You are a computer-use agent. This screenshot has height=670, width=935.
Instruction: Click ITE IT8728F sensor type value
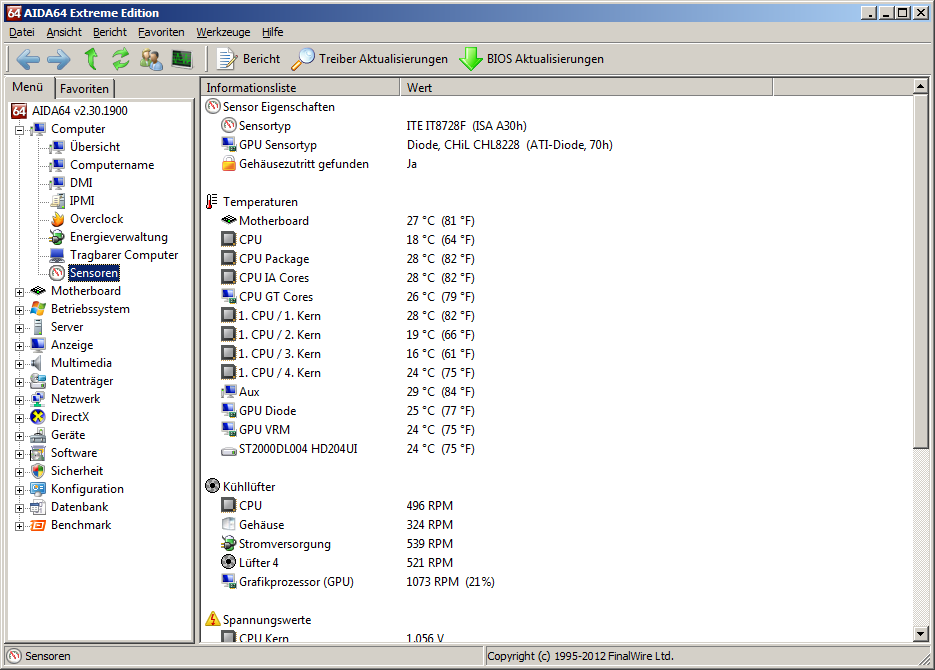pyautogui.click(x=466, y=126)
